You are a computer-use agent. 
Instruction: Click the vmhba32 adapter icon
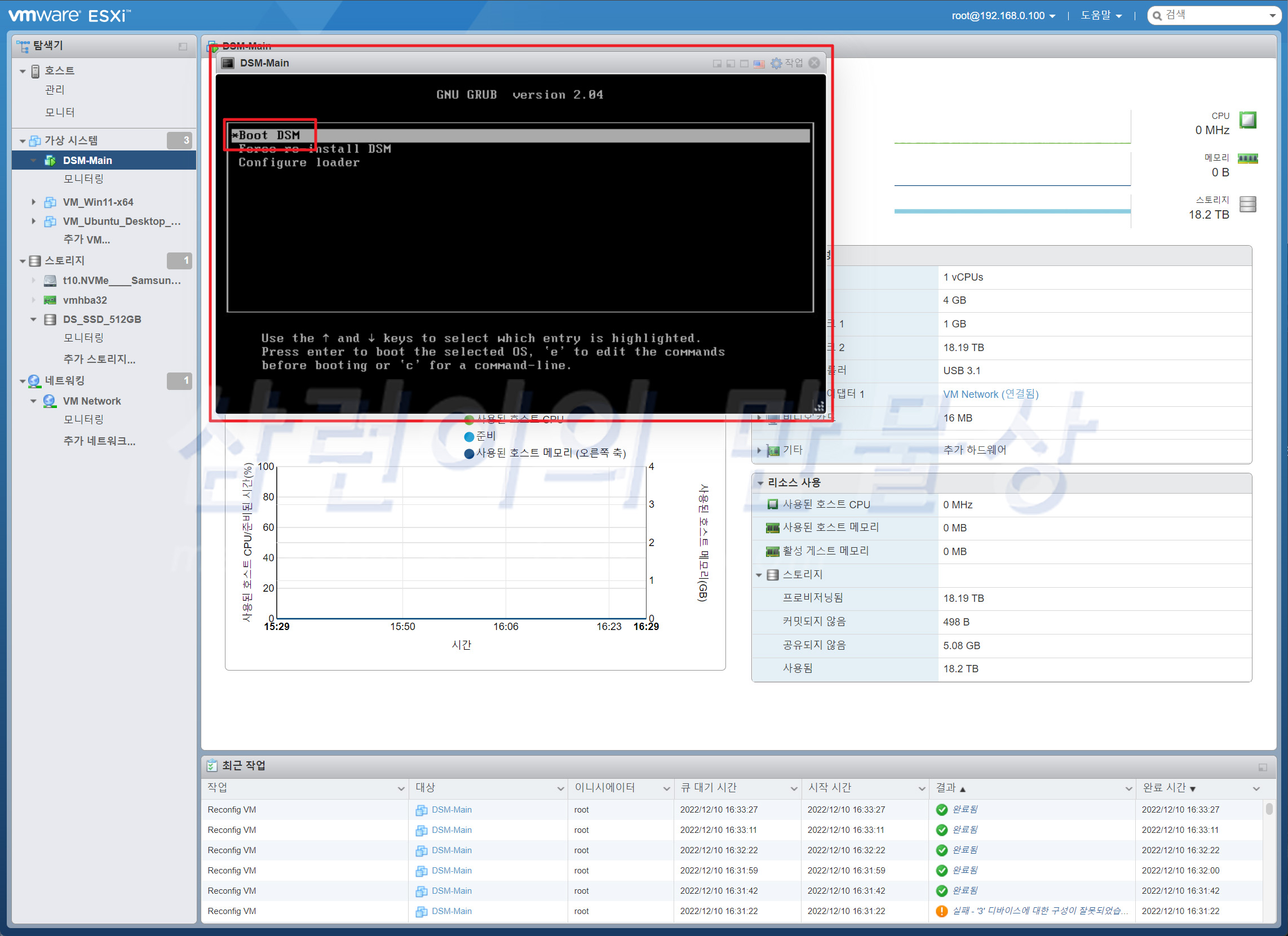coord(50,300)
